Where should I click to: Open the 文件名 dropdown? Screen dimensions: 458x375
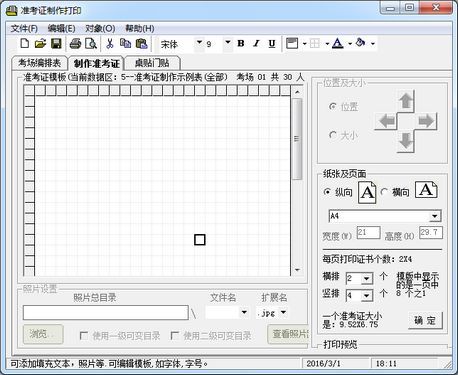tap(244, 312)
